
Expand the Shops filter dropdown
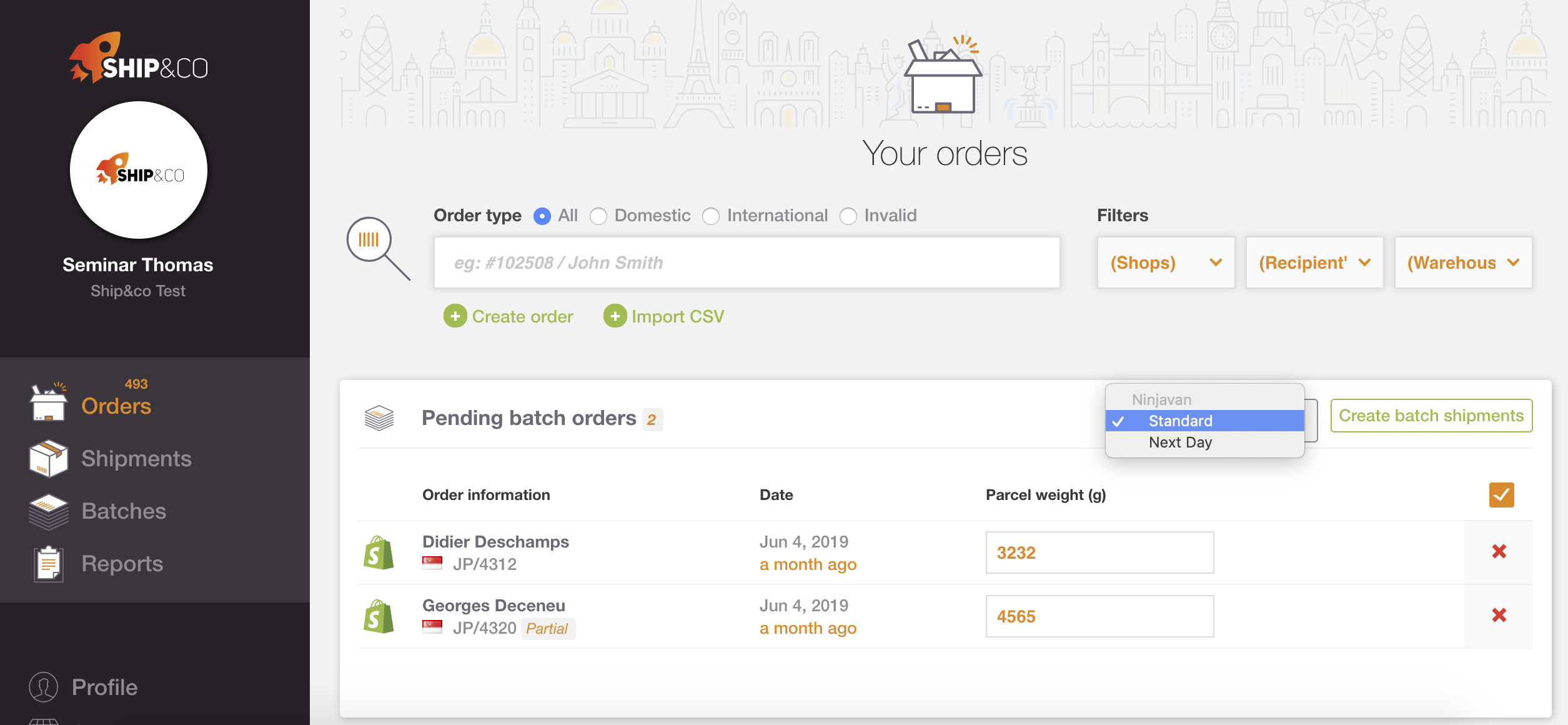(x=1166, y=262)
